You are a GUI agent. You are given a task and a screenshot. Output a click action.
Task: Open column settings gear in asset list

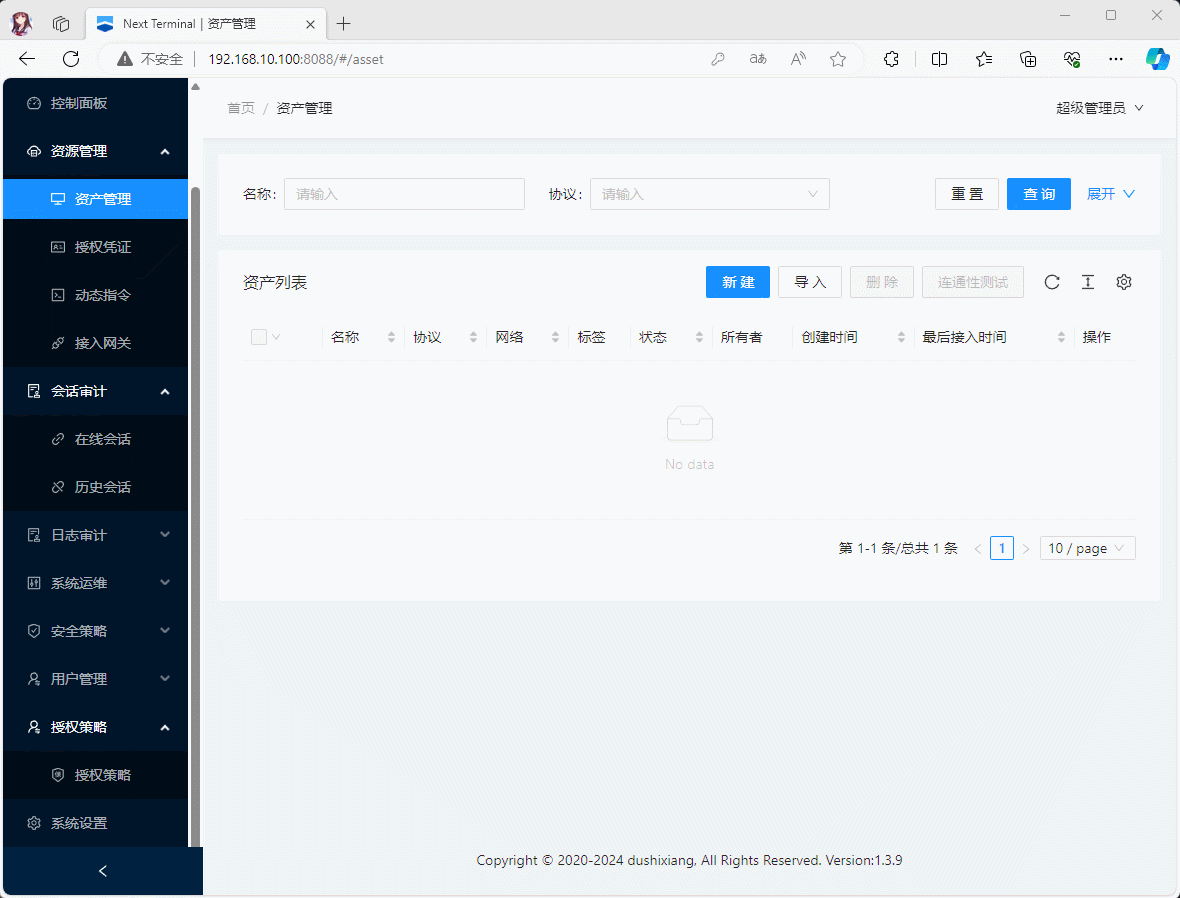(1124, 282)
